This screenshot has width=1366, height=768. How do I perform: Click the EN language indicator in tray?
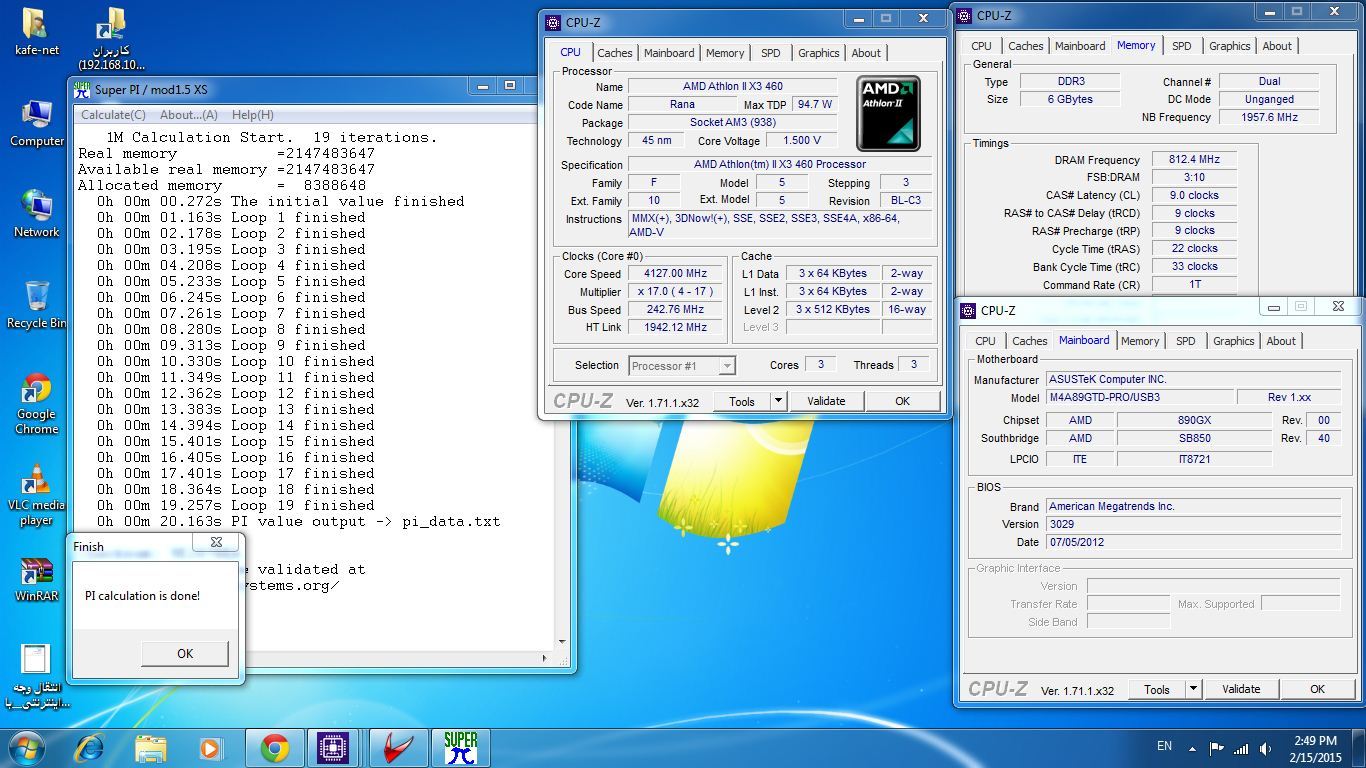click(1164, 746)
